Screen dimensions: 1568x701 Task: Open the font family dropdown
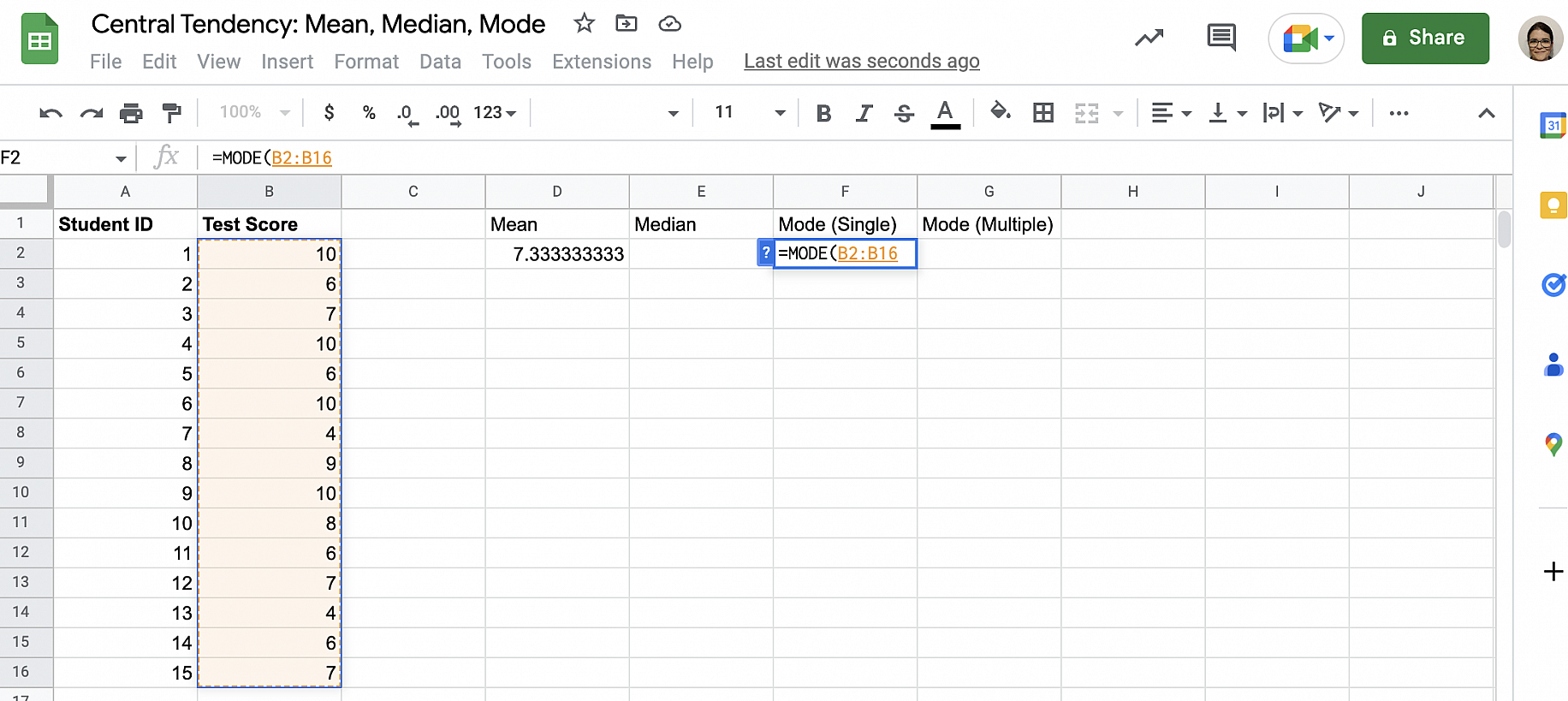[612, 112]
